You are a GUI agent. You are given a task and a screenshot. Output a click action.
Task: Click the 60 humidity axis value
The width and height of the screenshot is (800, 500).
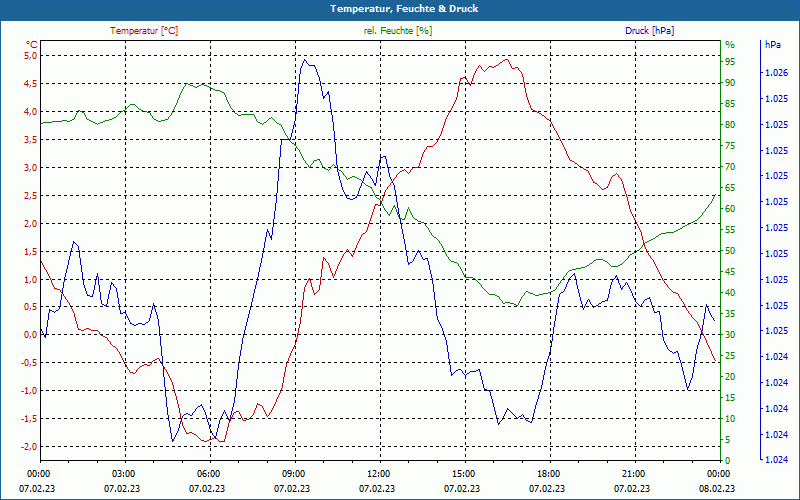pos(730,209)
